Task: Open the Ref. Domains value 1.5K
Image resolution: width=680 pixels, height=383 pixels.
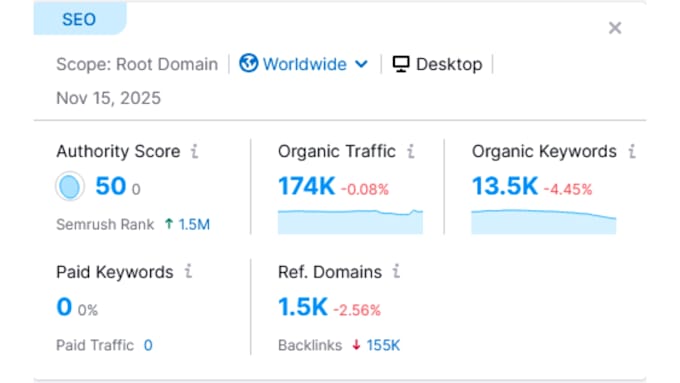Action: click(x=303, y=307)
